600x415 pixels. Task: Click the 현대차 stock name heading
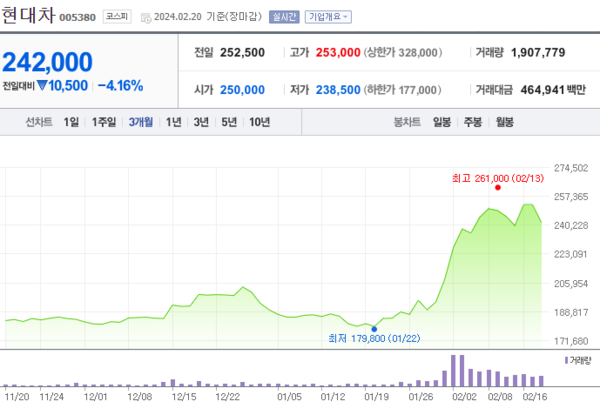click(28, 15)
